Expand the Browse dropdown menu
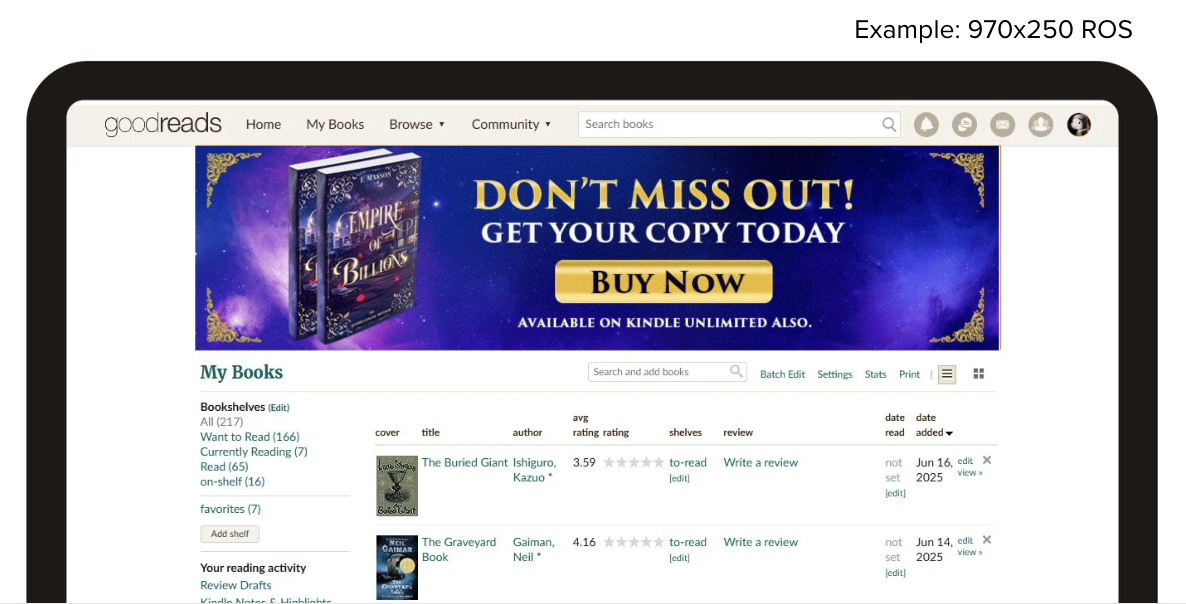1186x604 pixels. coord(417,125)
